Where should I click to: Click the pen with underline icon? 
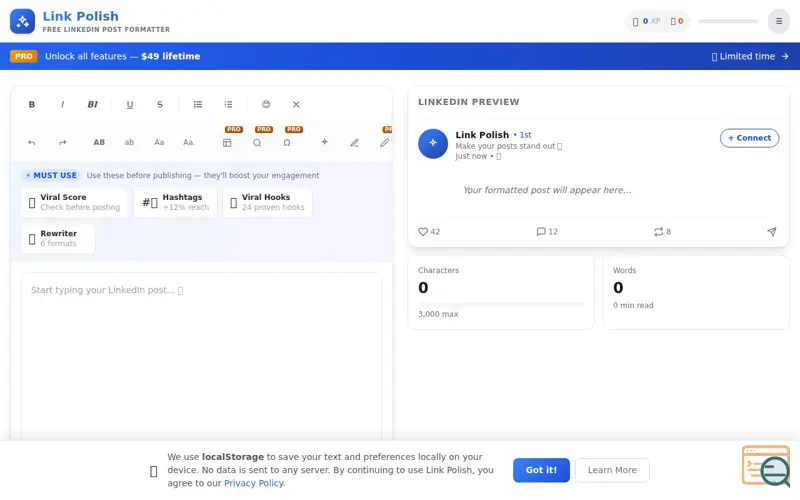pos(355,142)
